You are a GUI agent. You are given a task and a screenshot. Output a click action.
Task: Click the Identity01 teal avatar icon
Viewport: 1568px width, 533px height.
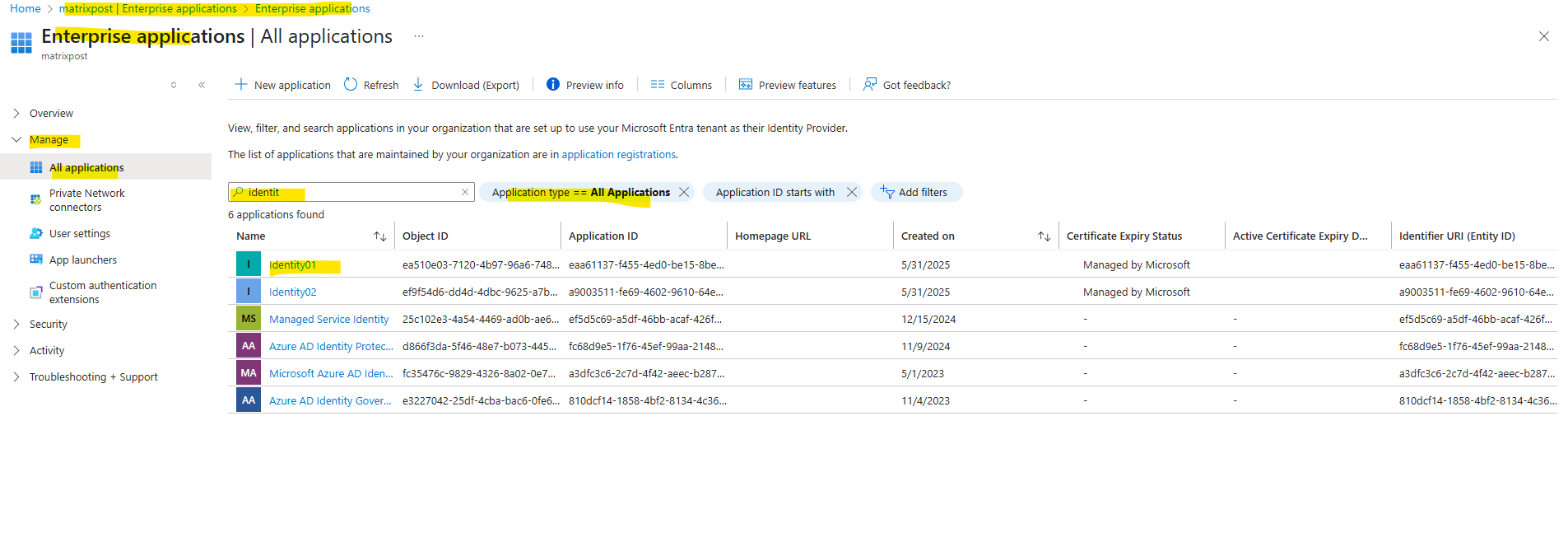click(249, 264)
